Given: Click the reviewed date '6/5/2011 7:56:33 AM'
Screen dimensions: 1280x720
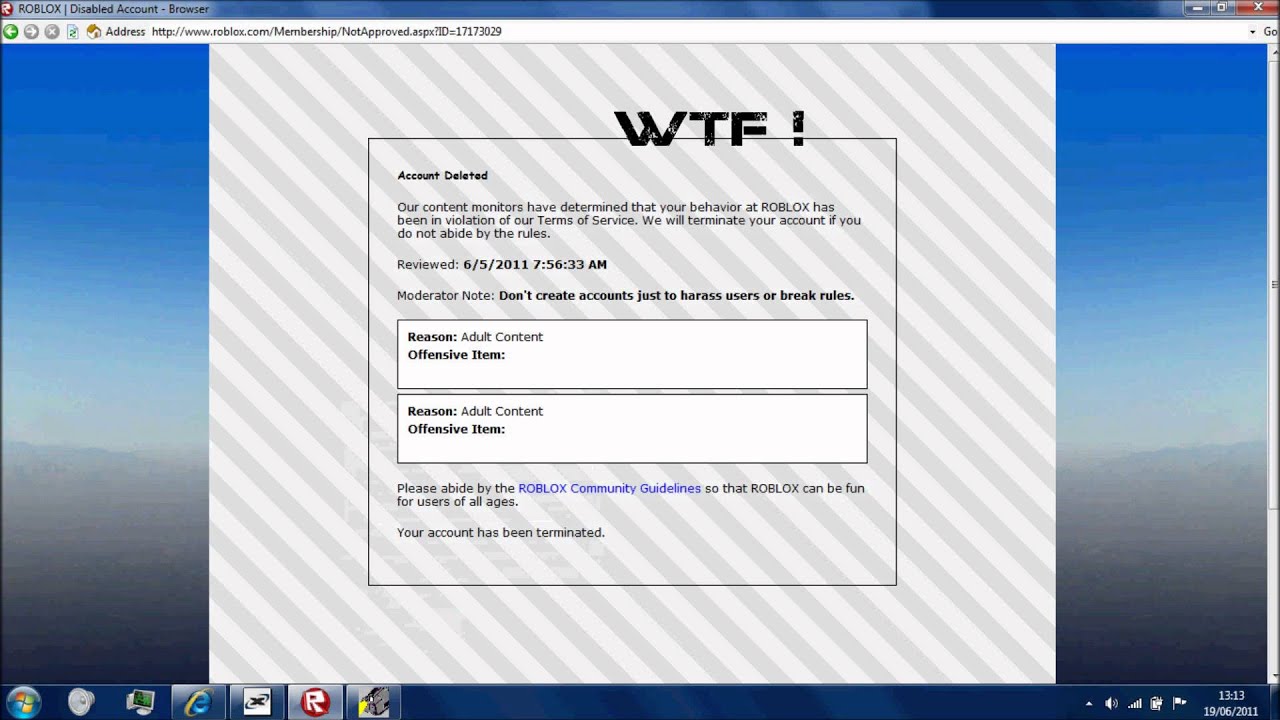Looking at the screenshot, I should 535,265.
